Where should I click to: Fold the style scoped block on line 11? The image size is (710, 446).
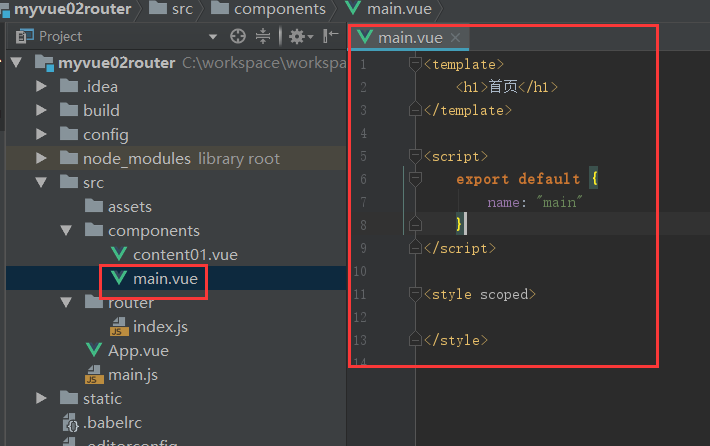(x=415, y=294)
